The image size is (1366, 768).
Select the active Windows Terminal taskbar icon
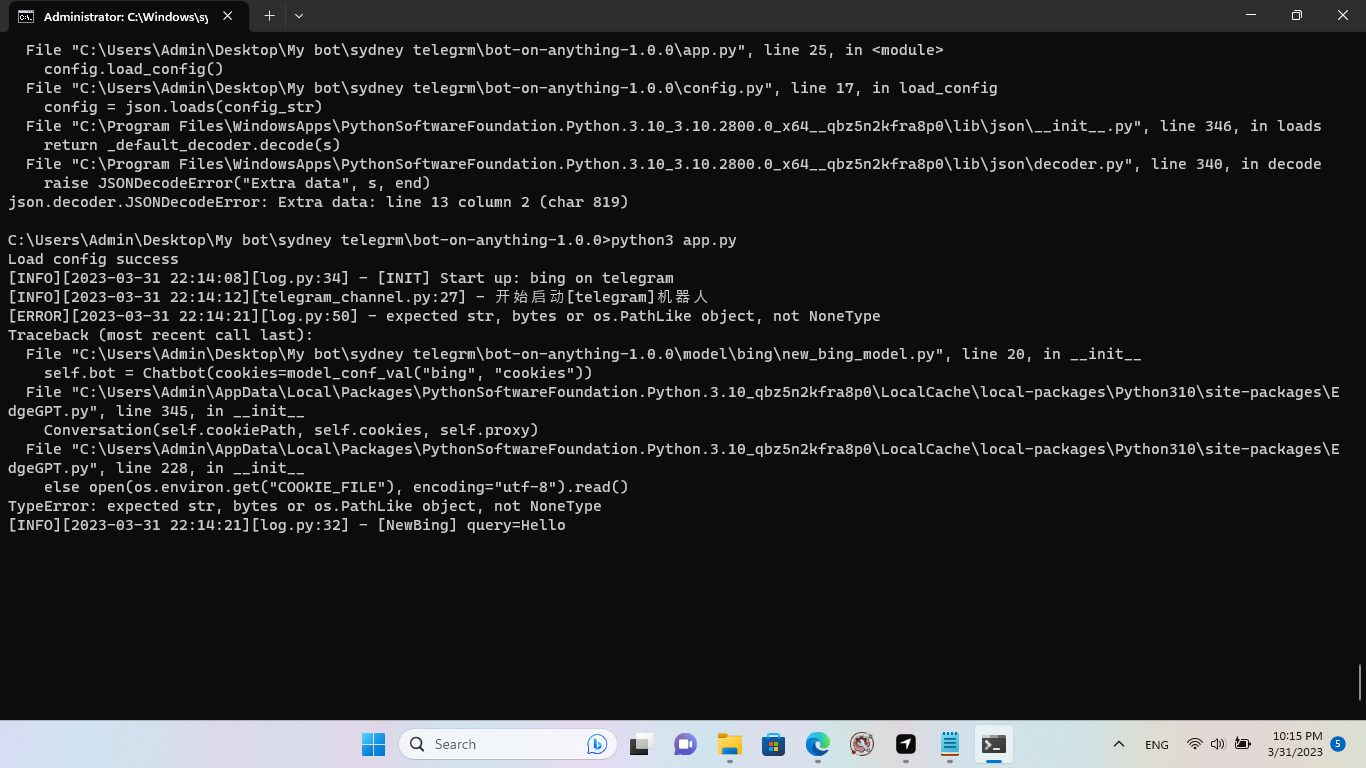[x=993, y=744]
